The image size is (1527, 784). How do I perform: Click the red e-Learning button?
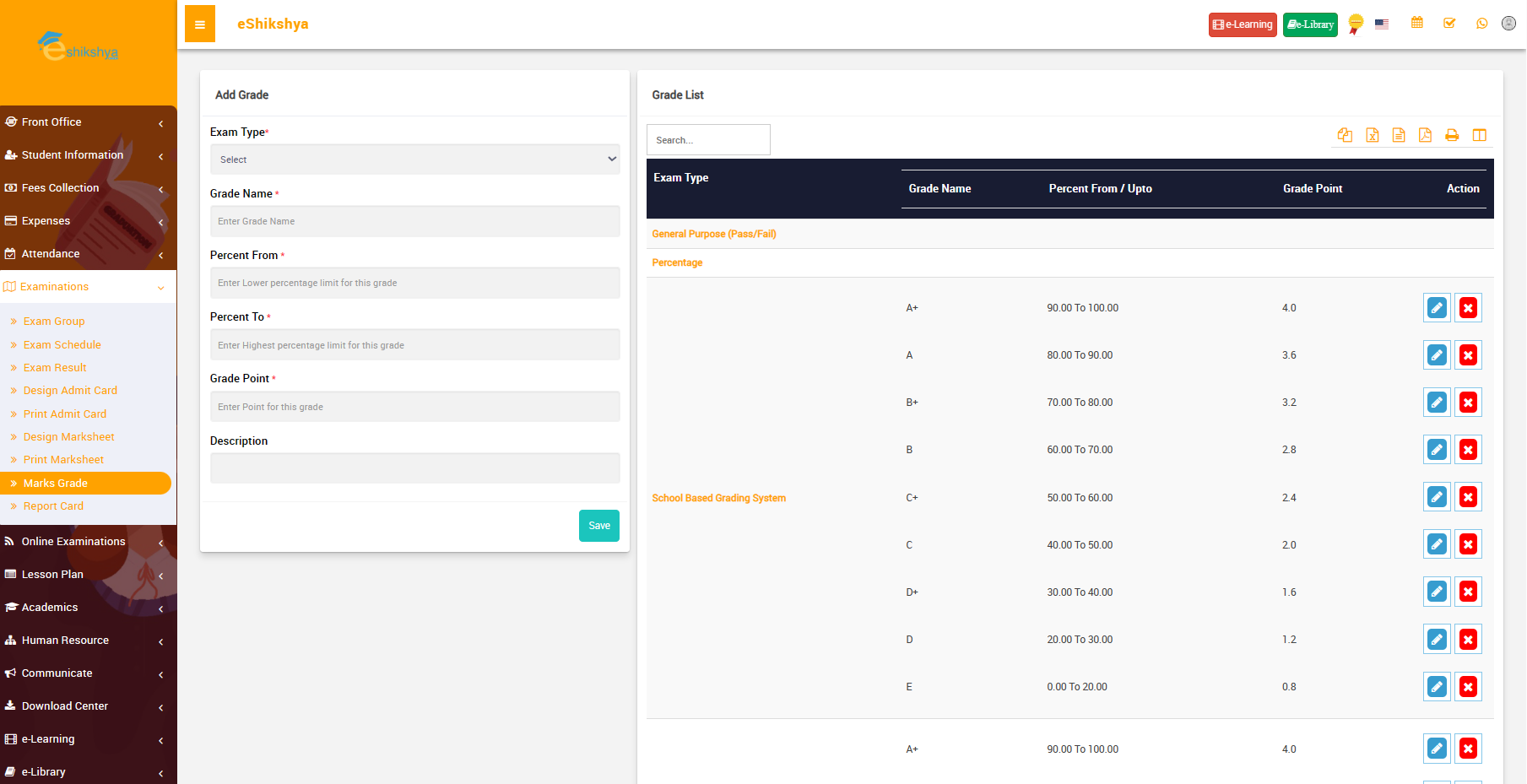click(x=1242, y=24)
